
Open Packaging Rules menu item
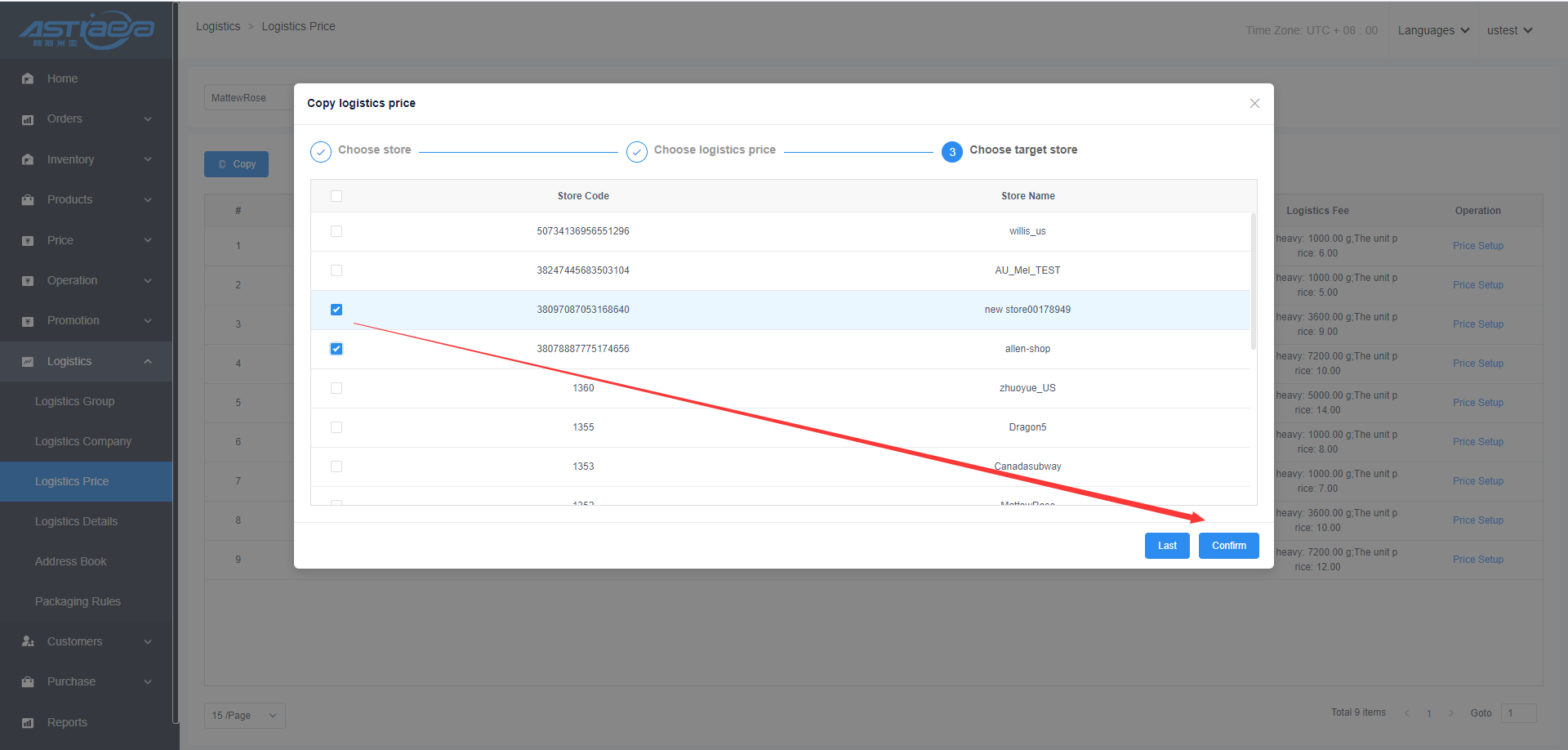(78, 601)
